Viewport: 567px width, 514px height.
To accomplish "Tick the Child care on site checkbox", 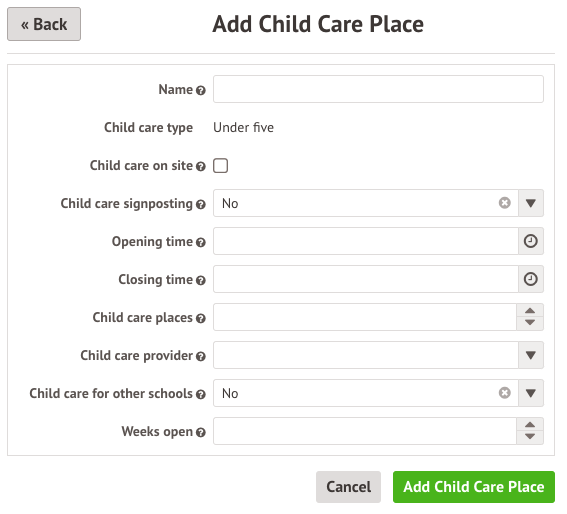I will pos(220,166).
